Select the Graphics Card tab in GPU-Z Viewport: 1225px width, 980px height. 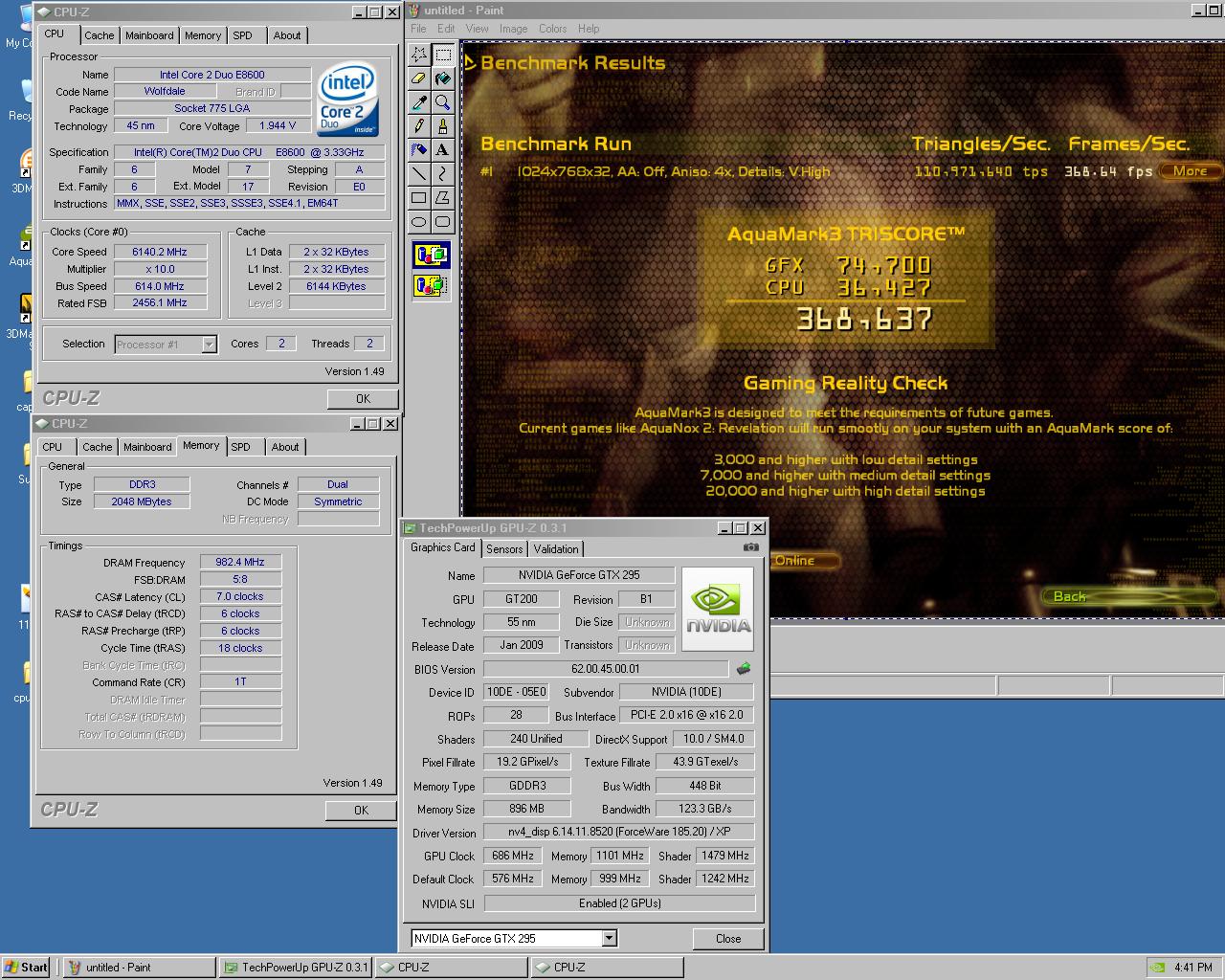click(442, 547)
